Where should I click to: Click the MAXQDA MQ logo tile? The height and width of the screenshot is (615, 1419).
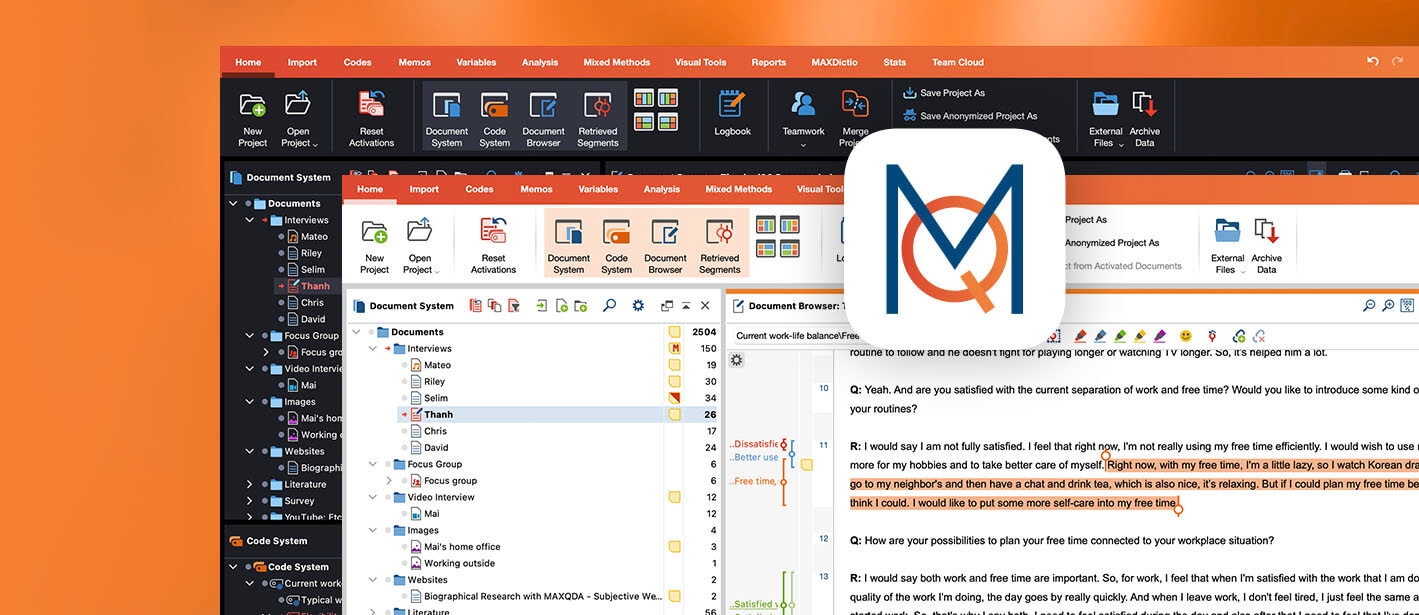[x=954, y=239]
